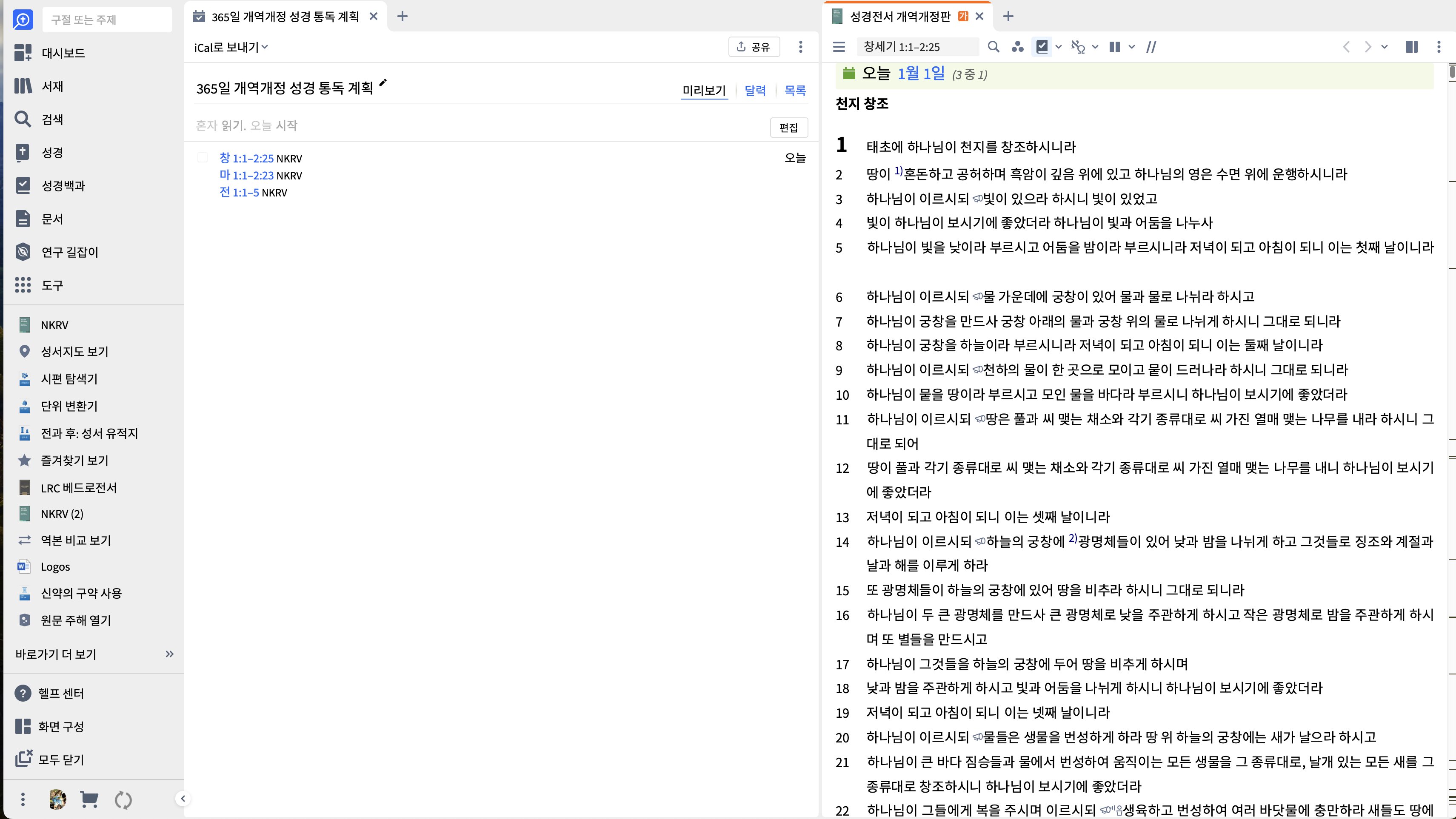
Task: Click 모두 닫기 to close all panels
Action: 49,760
